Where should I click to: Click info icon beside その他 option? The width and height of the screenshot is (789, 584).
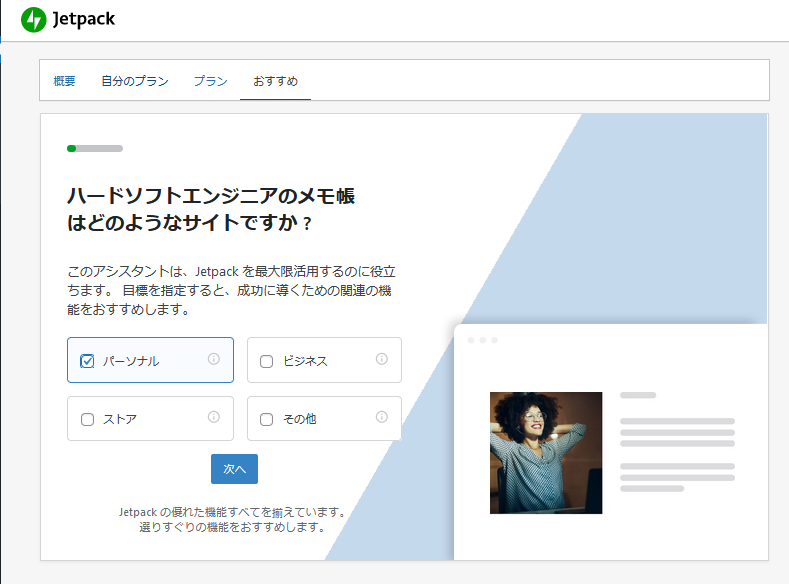click(x=381, y=418)
